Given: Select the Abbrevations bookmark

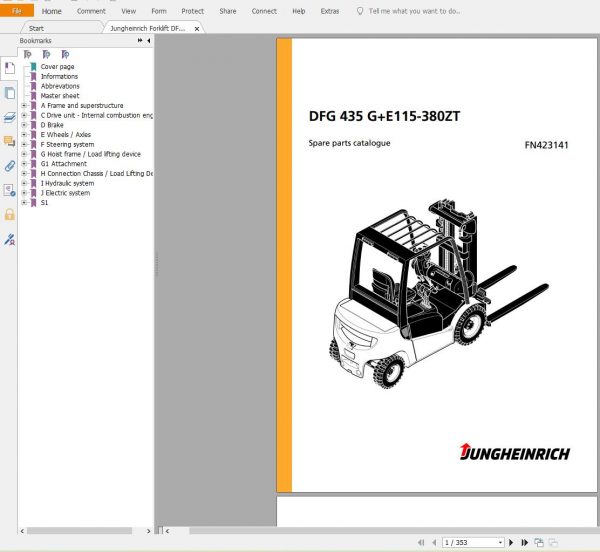Looking at the screenshot, I should pos(60,86).
